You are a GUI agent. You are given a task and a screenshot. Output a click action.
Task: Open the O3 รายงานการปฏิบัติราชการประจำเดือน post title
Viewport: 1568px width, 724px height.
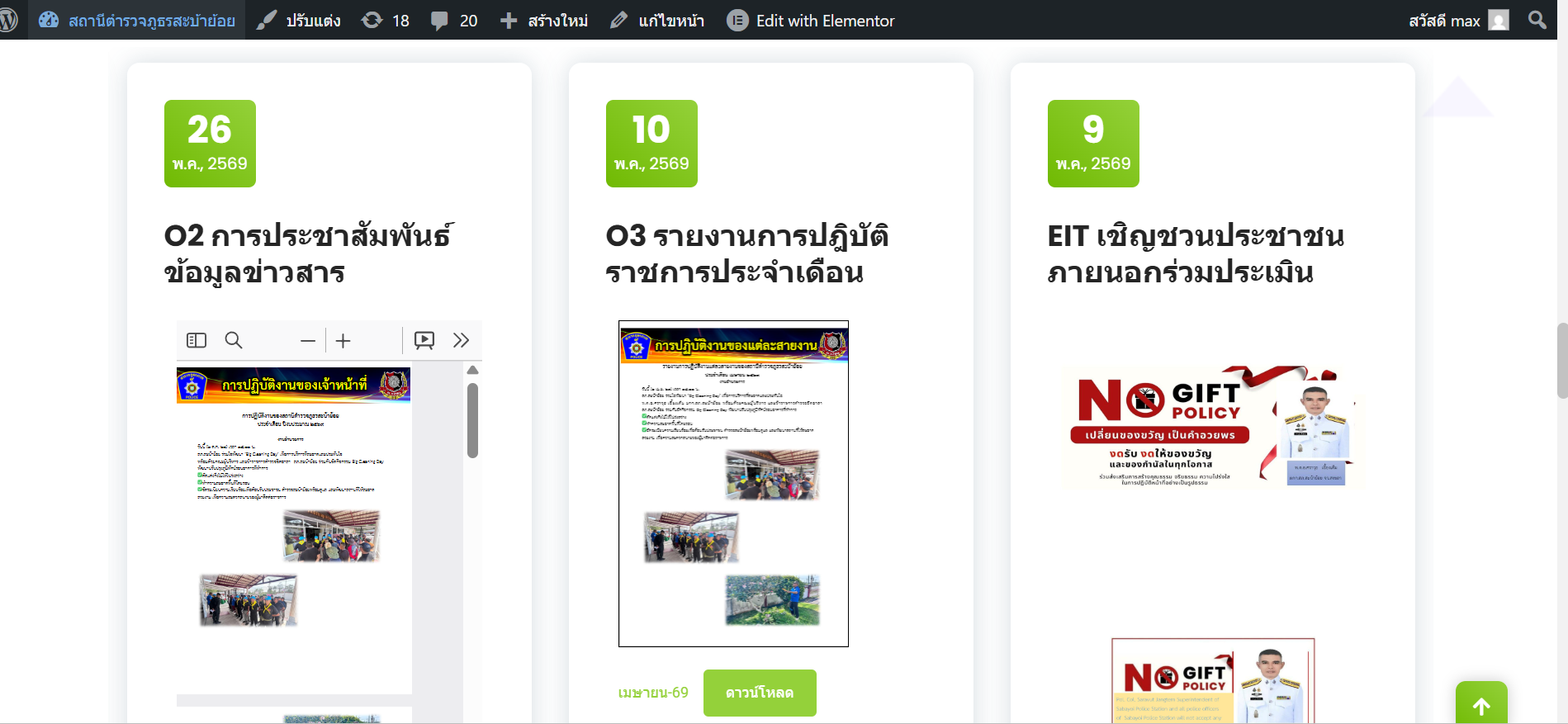coord(747,253)
